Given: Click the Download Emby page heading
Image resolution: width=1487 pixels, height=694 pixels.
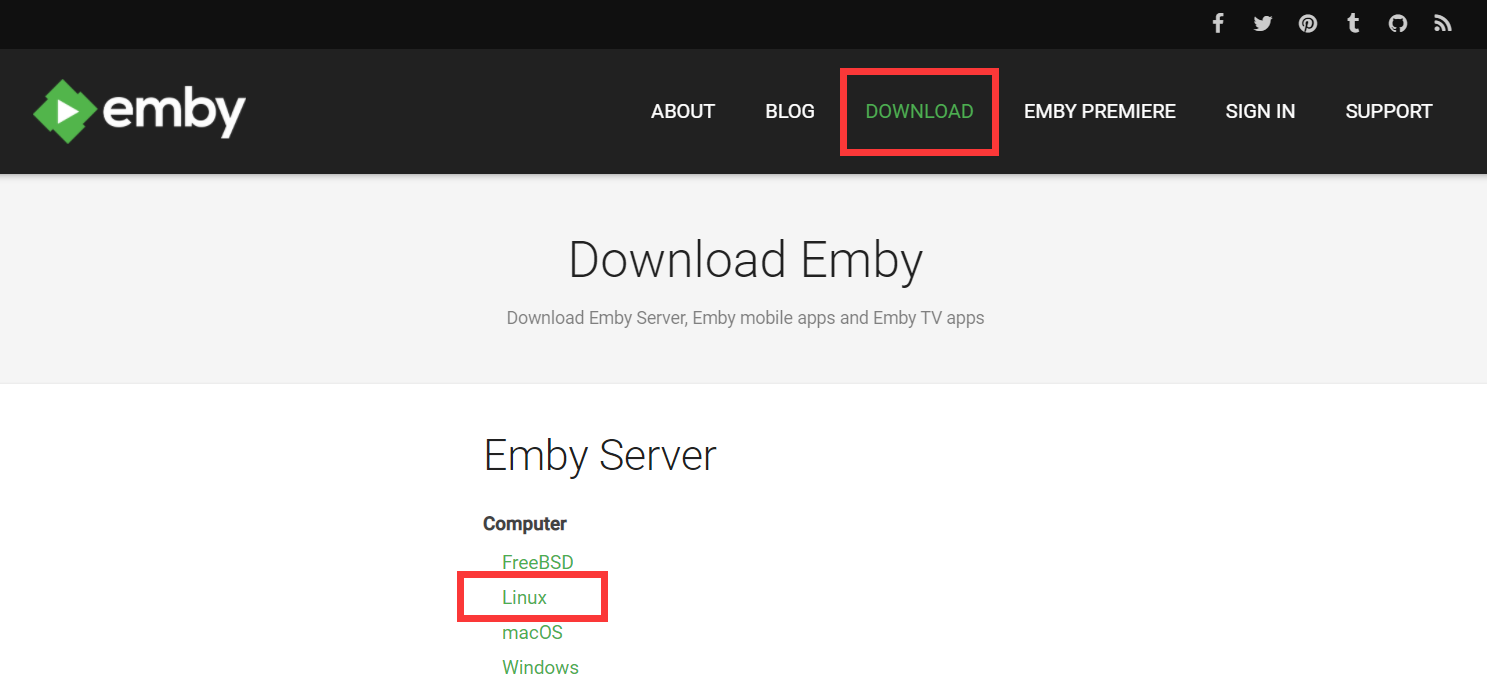Looking at the screenshot, I should point(745,260).
